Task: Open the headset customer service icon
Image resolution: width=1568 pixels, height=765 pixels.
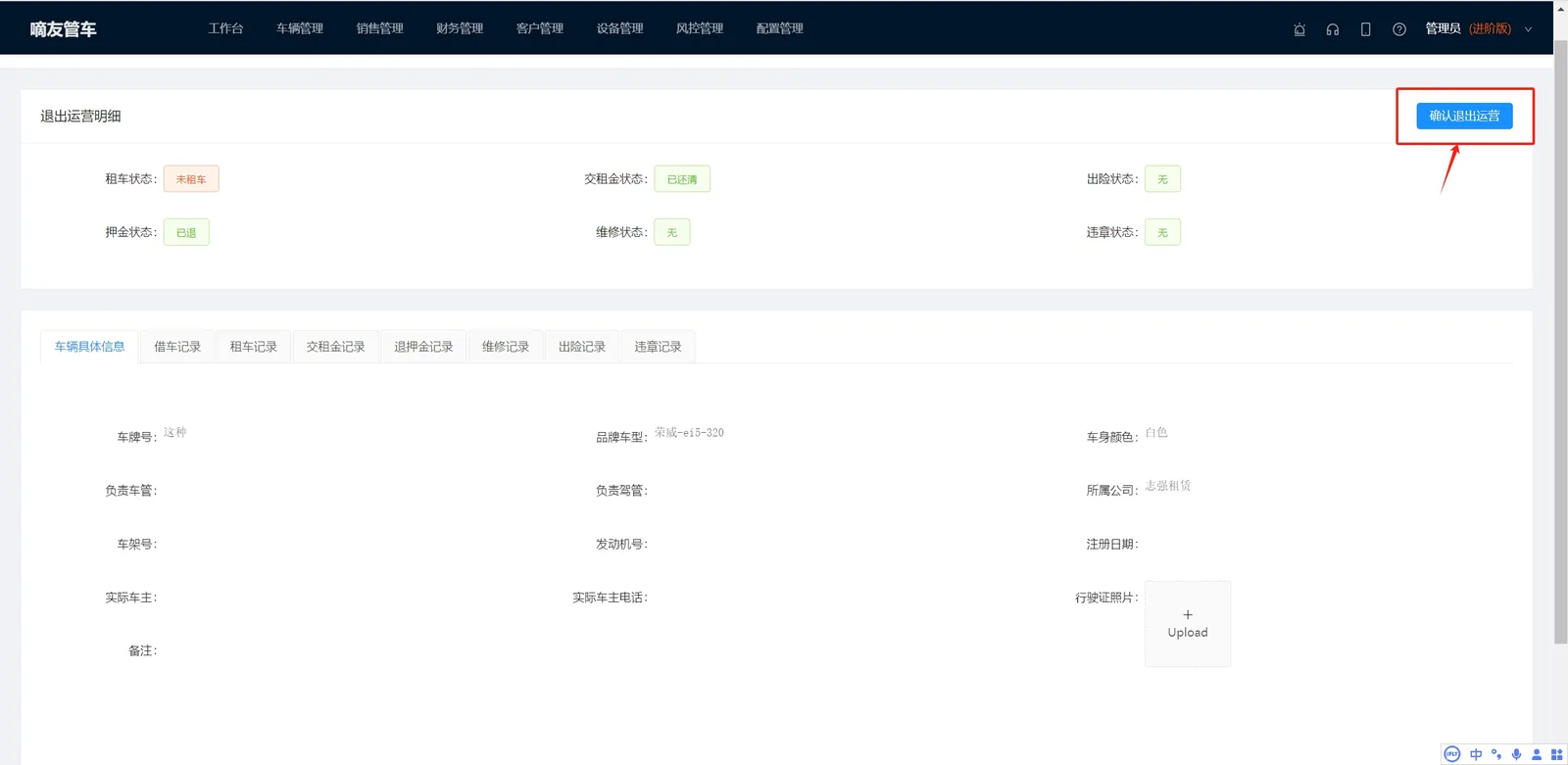Action: click(1333, 29)
